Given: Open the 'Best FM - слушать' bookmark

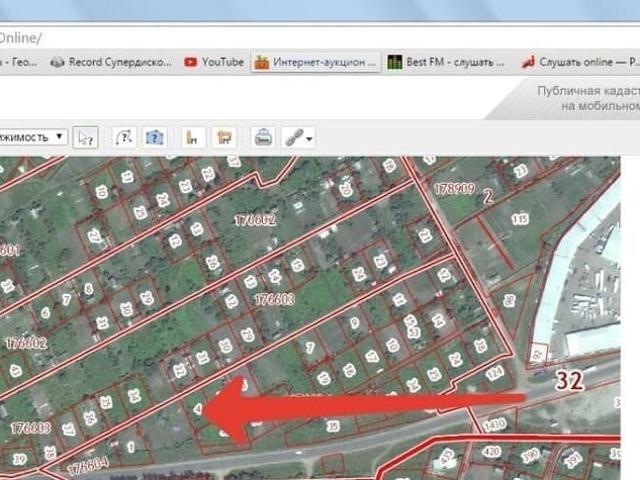Looking at the screenshot, I should [x=447, y=62].
